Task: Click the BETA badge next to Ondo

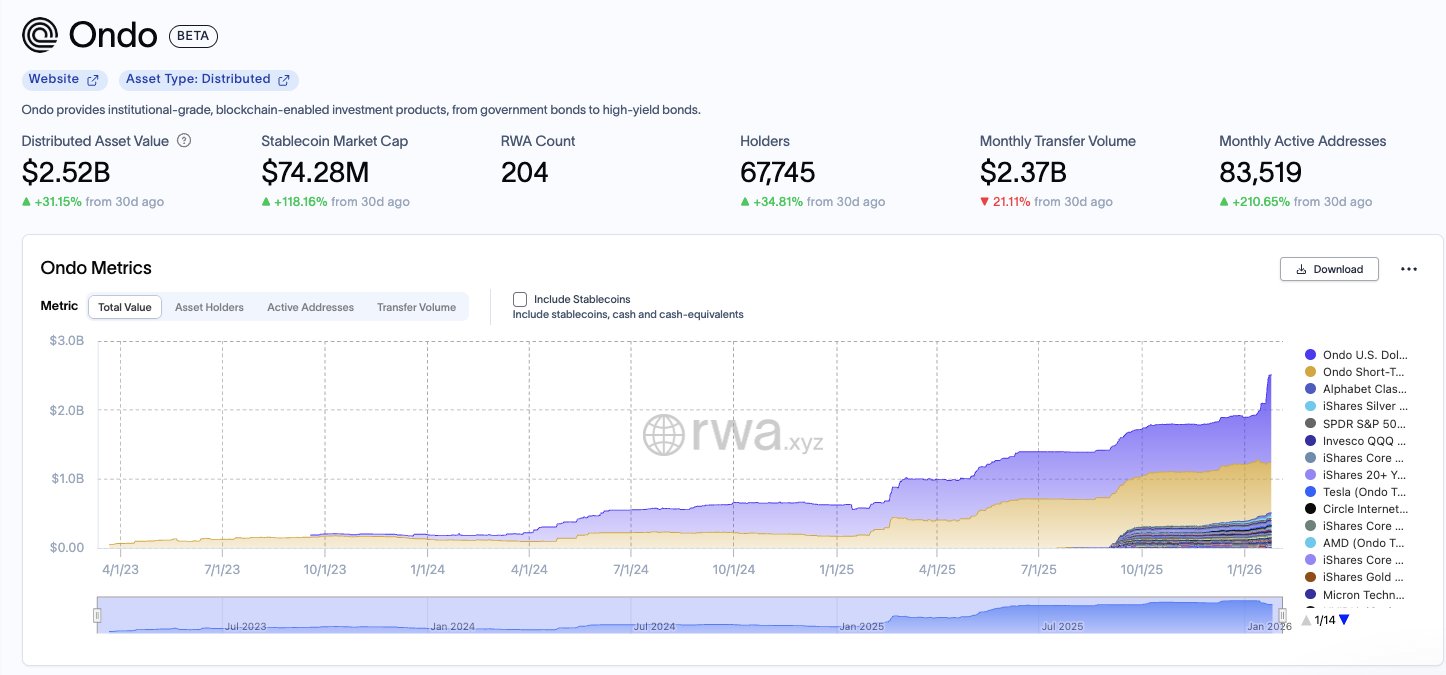Action: tap(193, 36)
